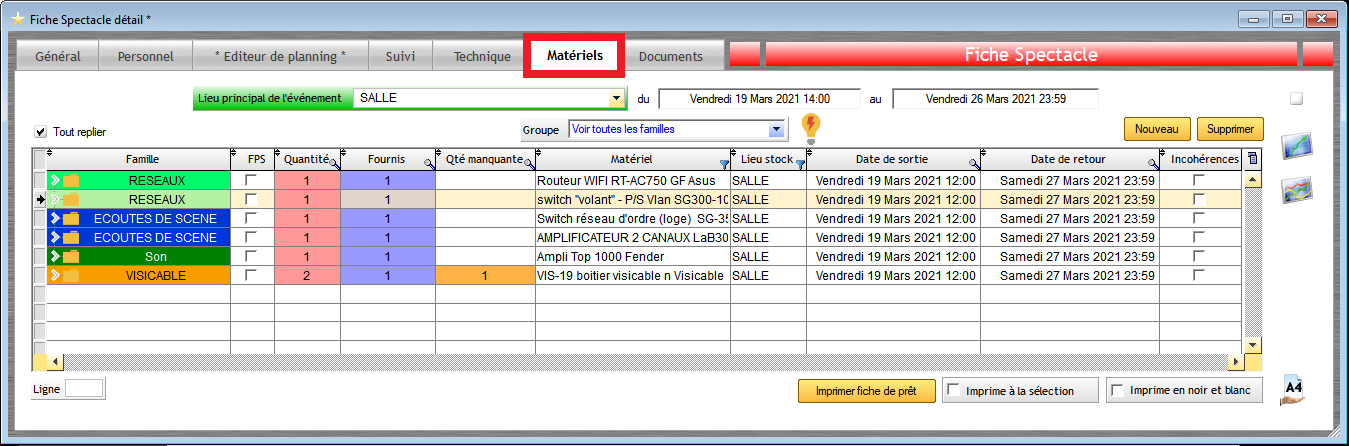Open the table options icon above the vertical scrollbar
Image resolution: width=1349 pixels, height=446 pixels.
click(x=1253, y=158)
